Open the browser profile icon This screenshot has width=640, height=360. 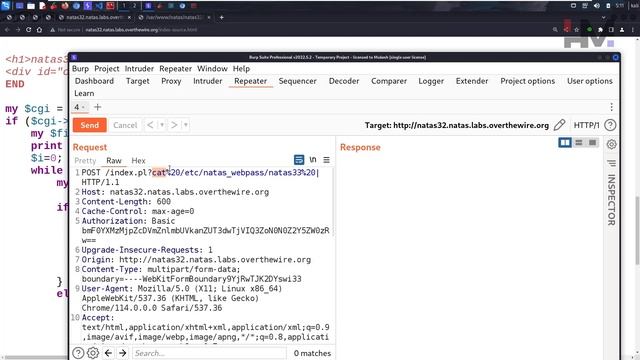point(622,30)
